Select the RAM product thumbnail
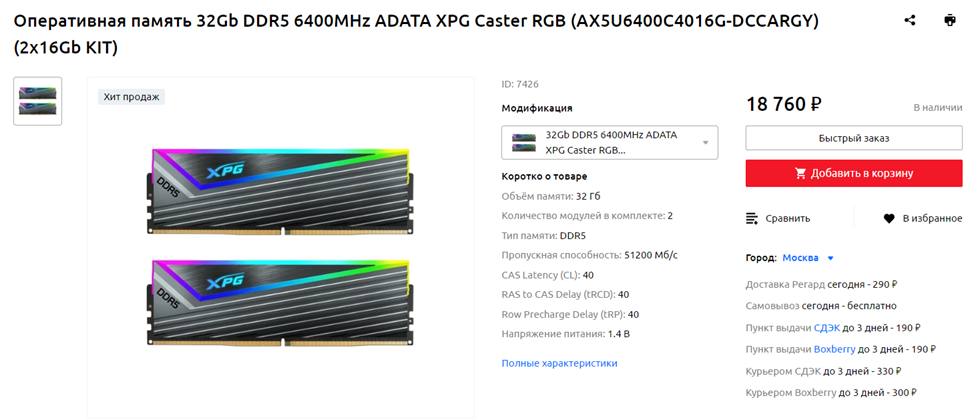The width and height of the screenshot is (974, 420). tap(38, 101)
